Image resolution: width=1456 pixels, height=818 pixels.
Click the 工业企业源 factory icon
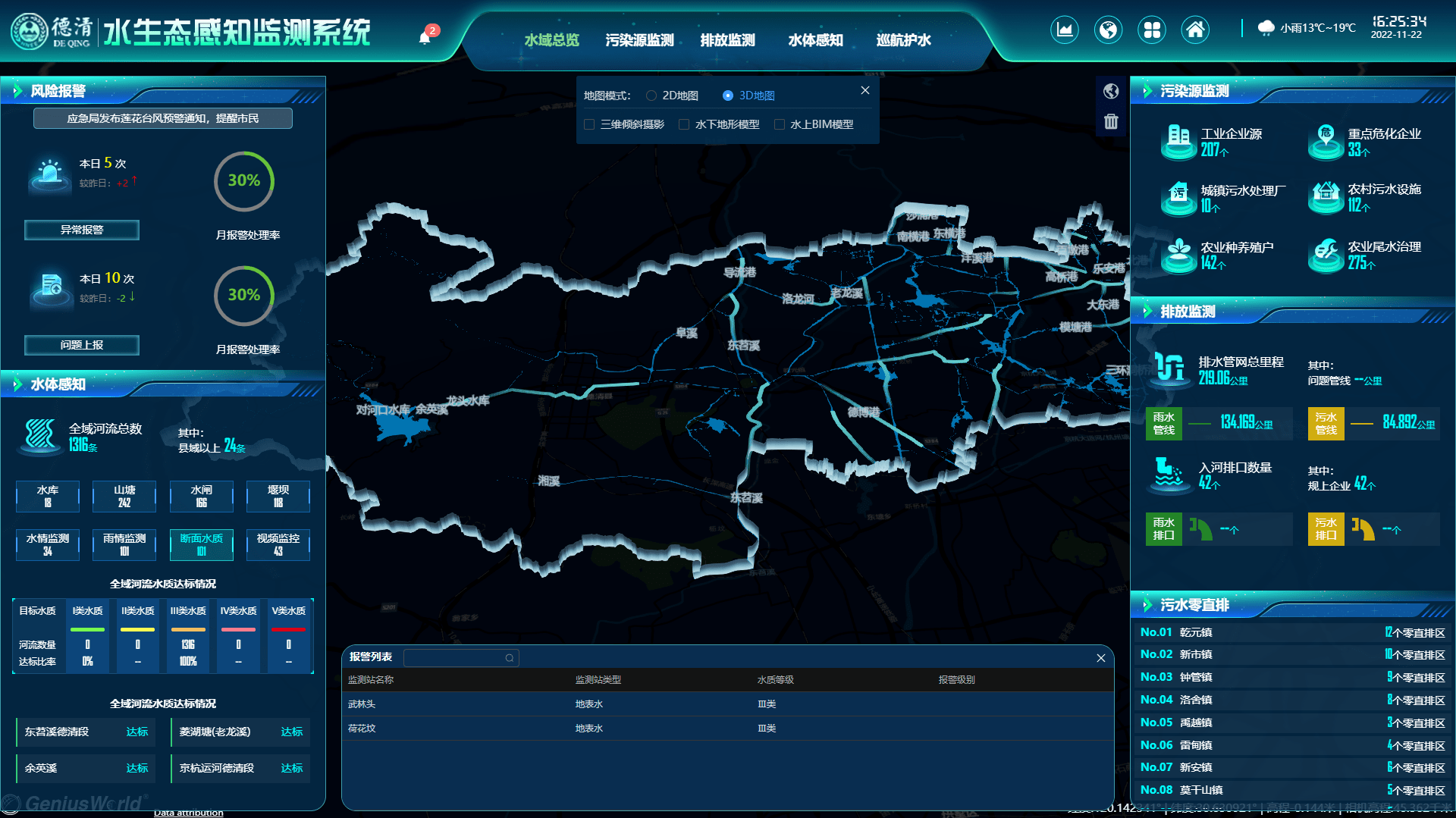(1178, 141)
